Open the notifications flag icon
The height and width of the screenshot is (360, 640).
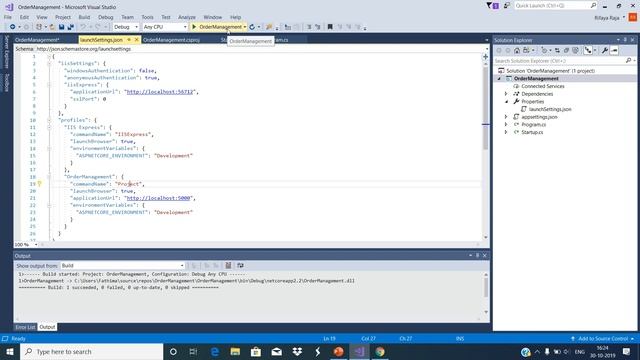[x=492, y=6]
